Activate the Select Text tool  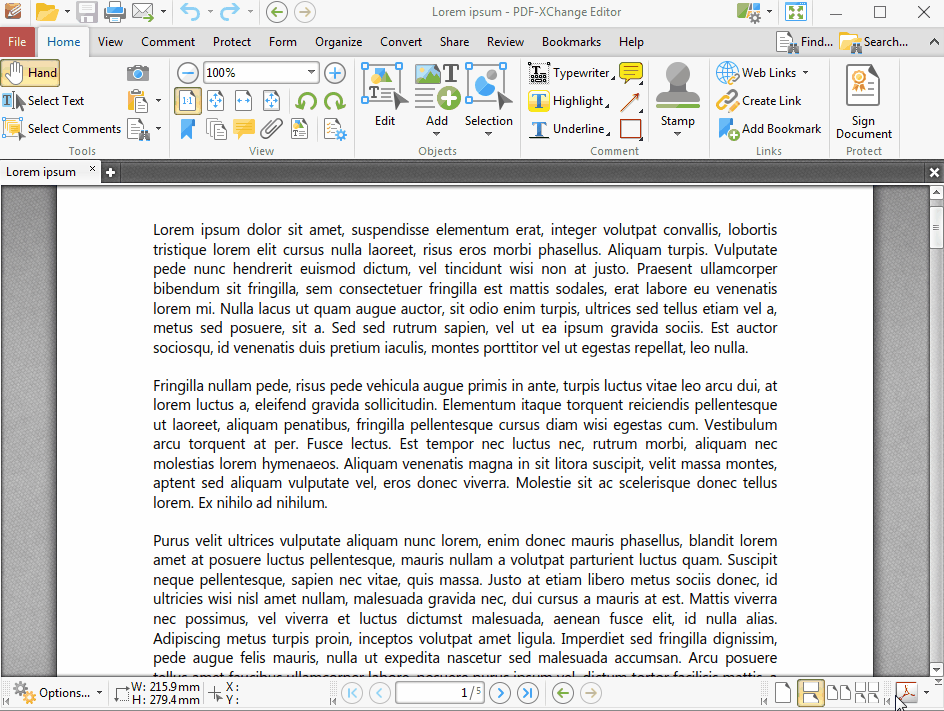pyautogui.click(x=43, y=101)
